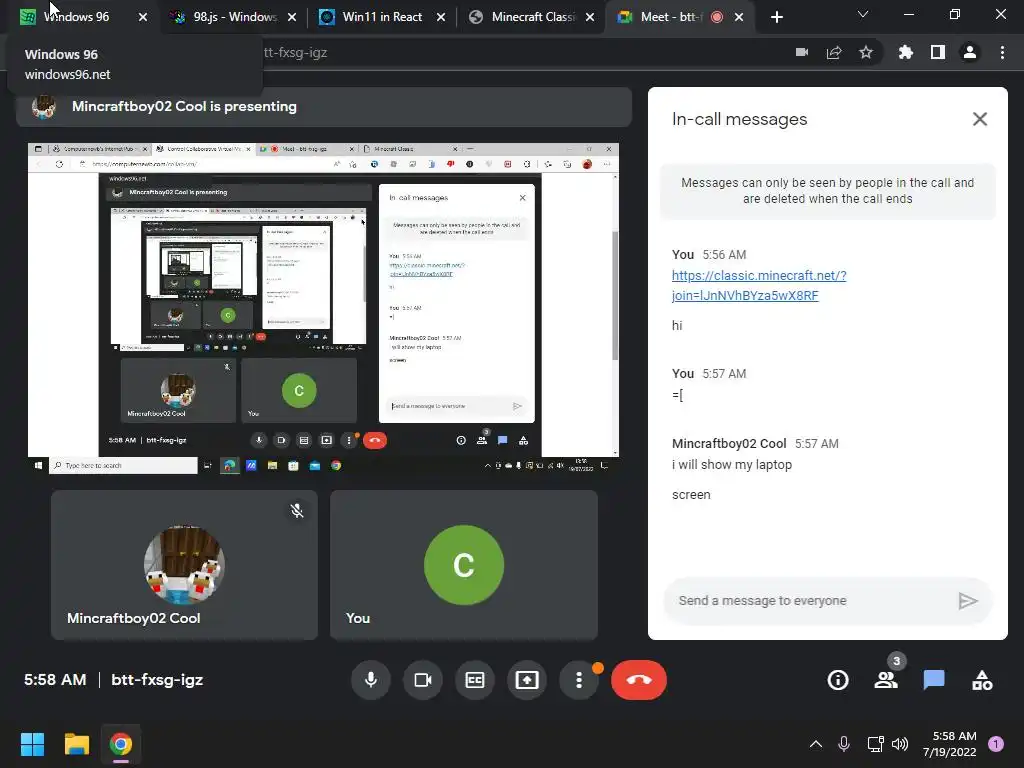
Task: Show hidden tray icons chevron
Action: [x=816, y=744]
